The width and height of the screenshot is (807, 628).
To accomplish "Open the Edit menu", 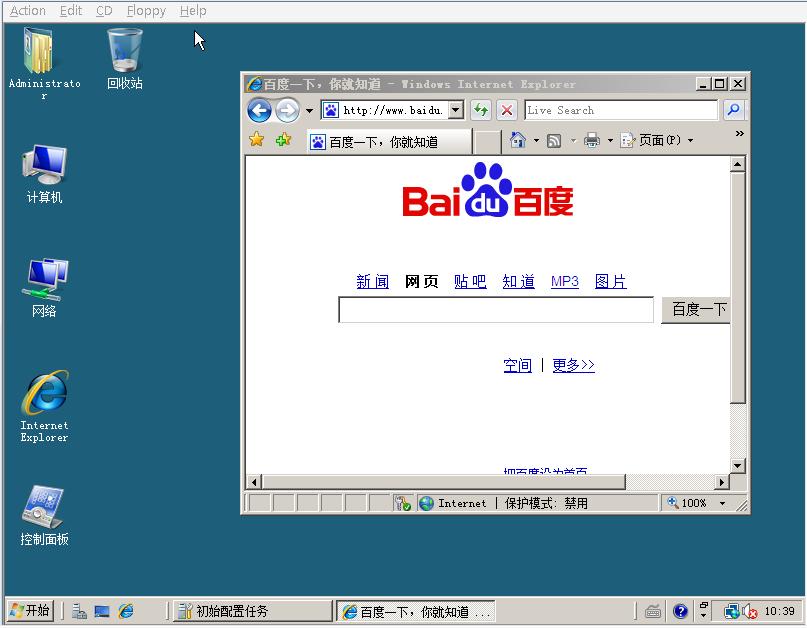I will (71, 10).
